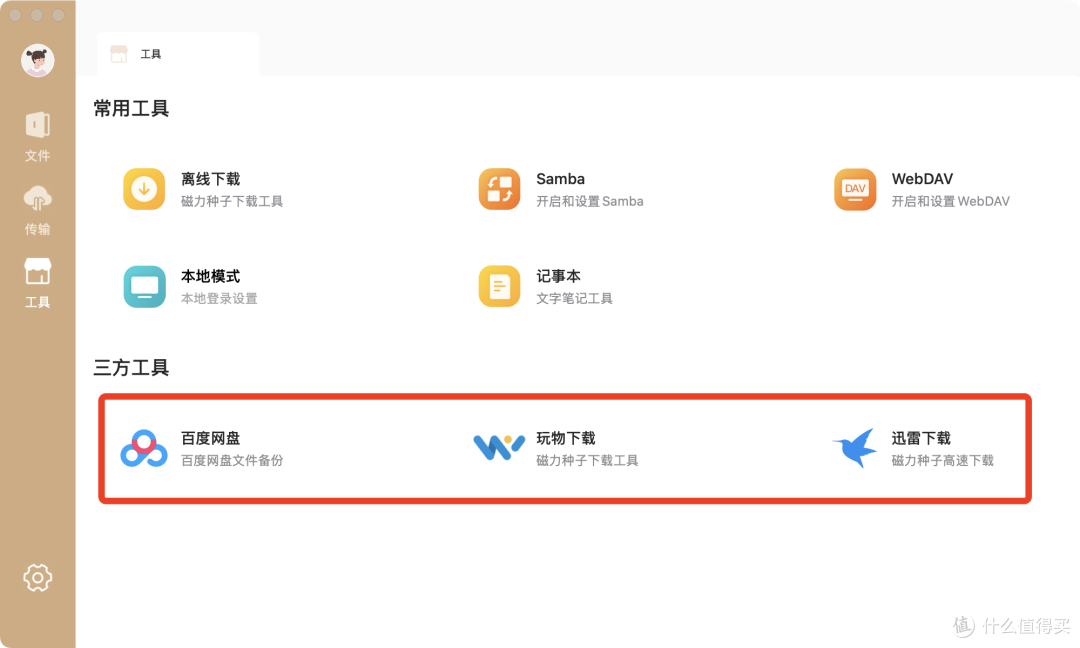Open Samba tool title
This screenshot has height=648, width=1080.
(x=561, y=179)
